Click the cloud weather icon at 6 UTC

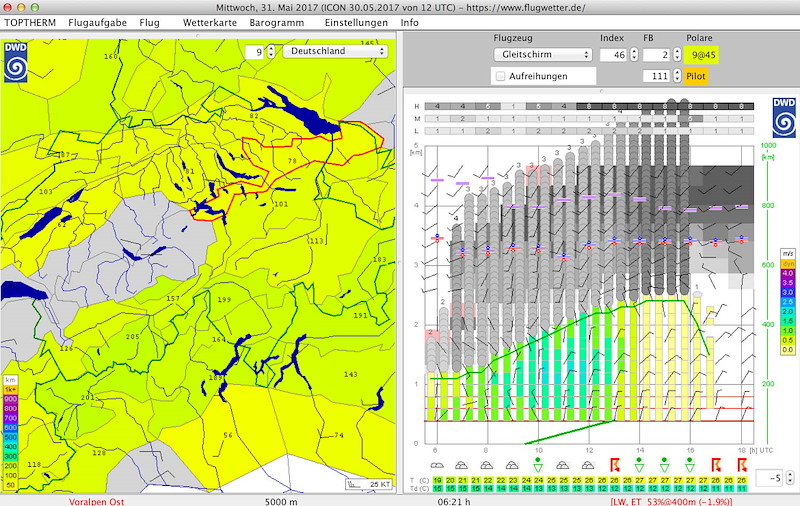(437, 465)
